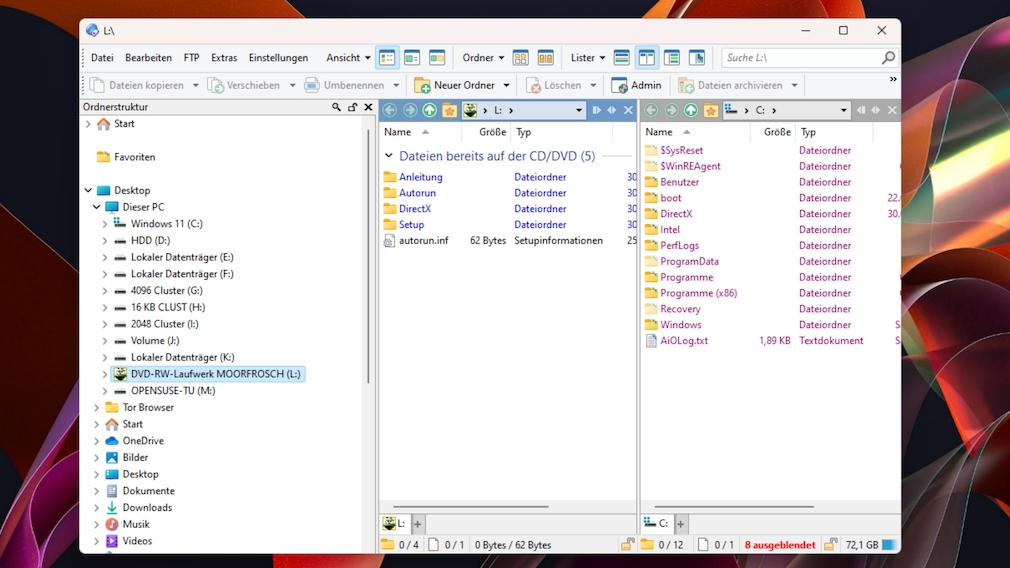Open the FTP menu
This screenshot has height=568, width=1010.
[x=191, y=58]
